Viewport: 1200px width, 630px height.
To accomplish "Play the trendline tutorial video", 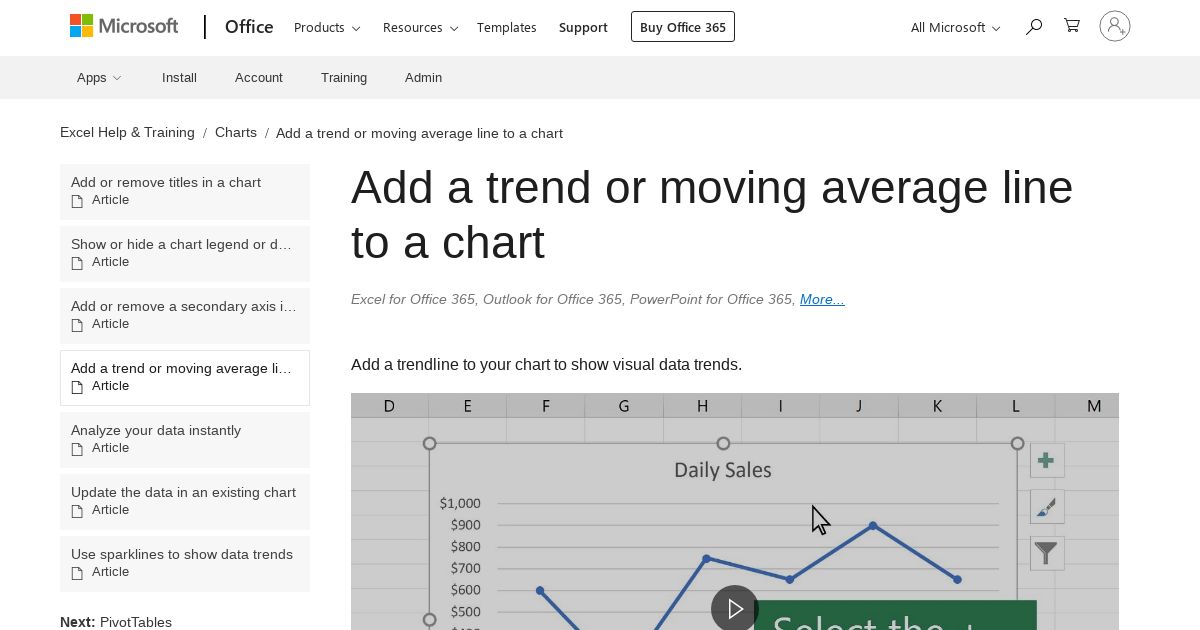I will [x=735, y=608].
